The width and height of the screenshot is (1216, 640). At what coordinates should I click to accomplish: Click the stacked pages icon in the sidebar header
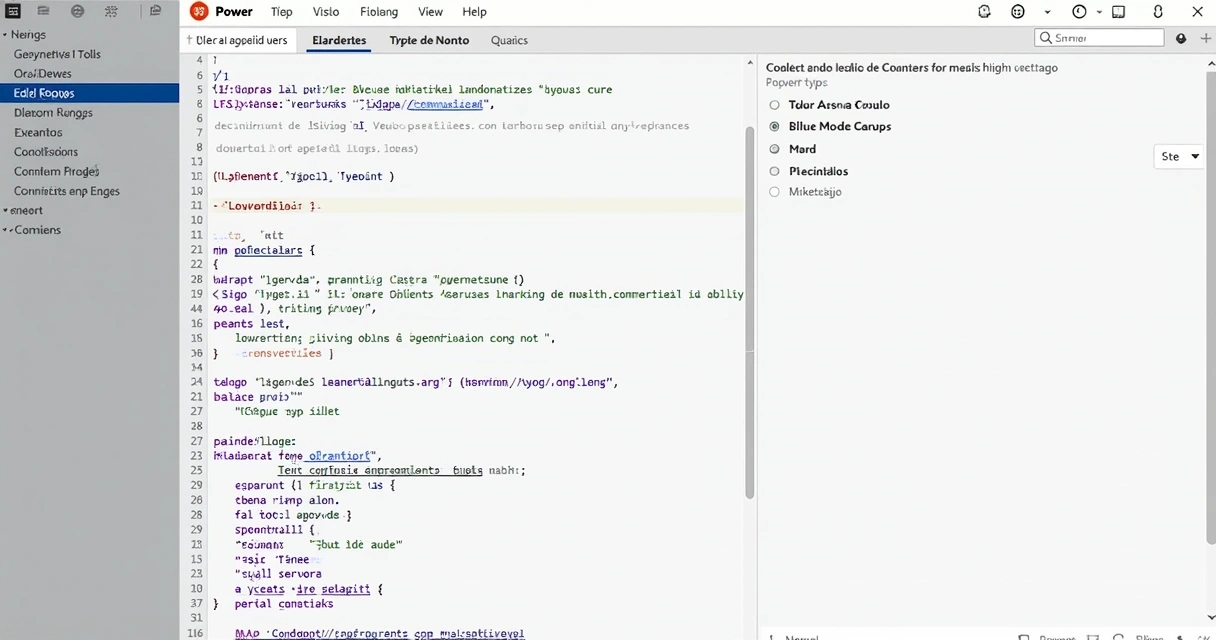pyautogui.click(x=154, y=12)
